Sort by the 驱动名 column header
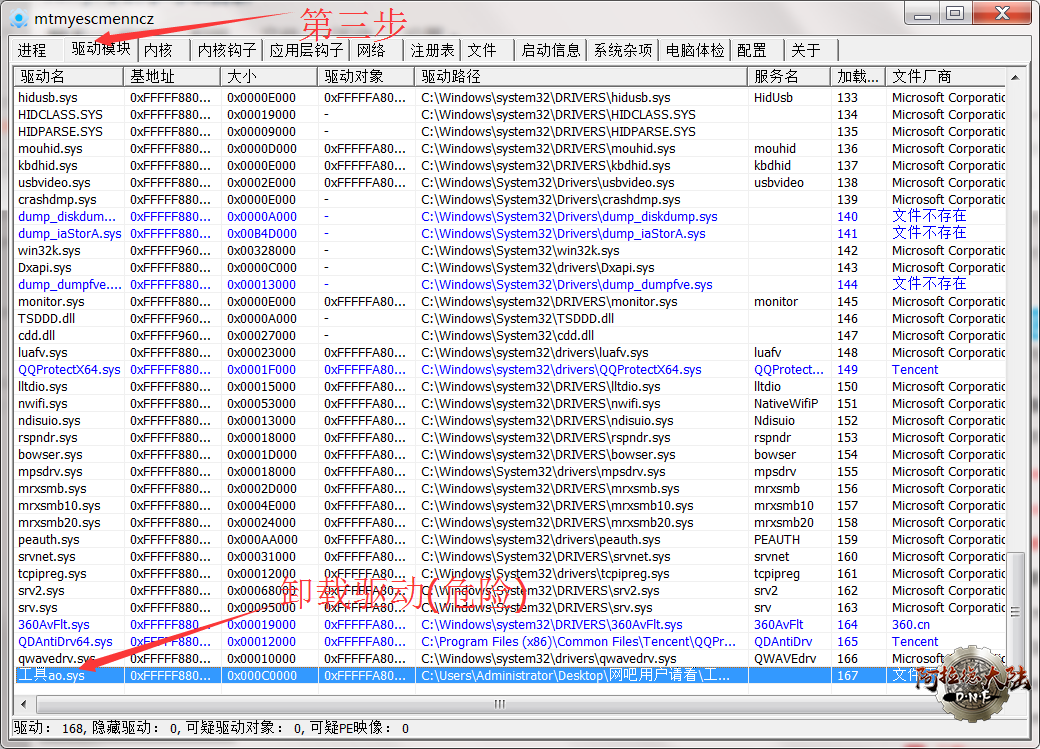The width and height of the screenshot is (1040, 749). pyautogui.click(x=68, y=76)
